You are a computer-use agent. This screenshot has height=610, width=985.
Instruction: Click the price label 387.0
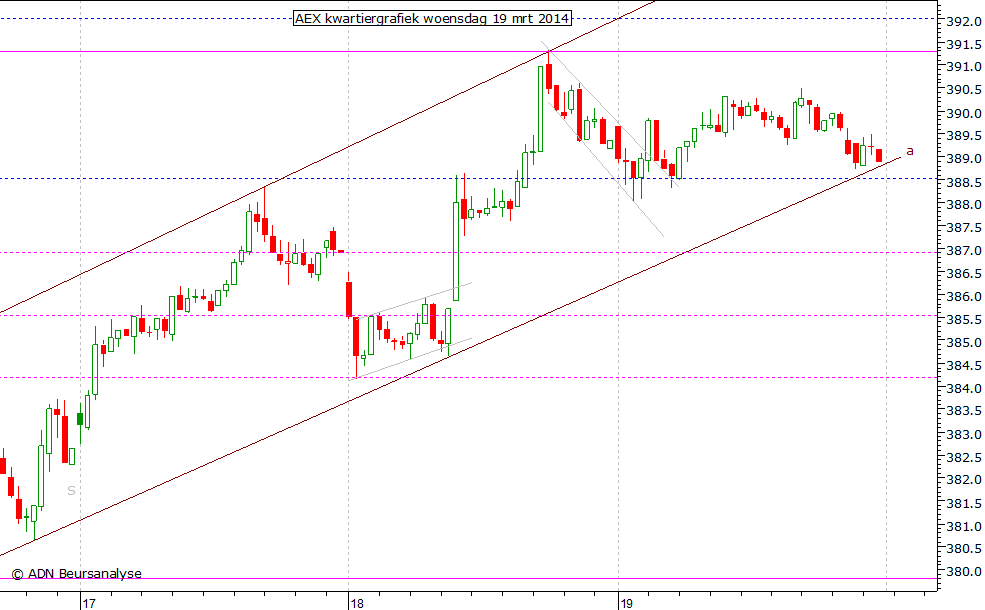tap(964, 251)
